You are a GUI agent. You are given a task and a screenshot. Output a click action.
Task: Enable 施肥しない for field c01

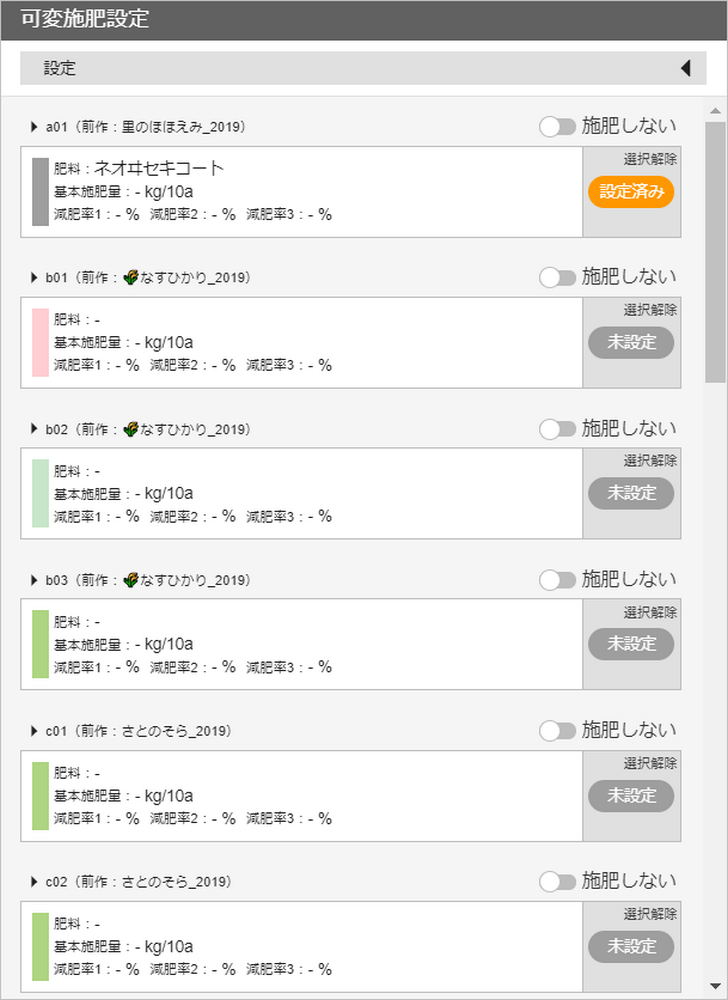[557, 731]
